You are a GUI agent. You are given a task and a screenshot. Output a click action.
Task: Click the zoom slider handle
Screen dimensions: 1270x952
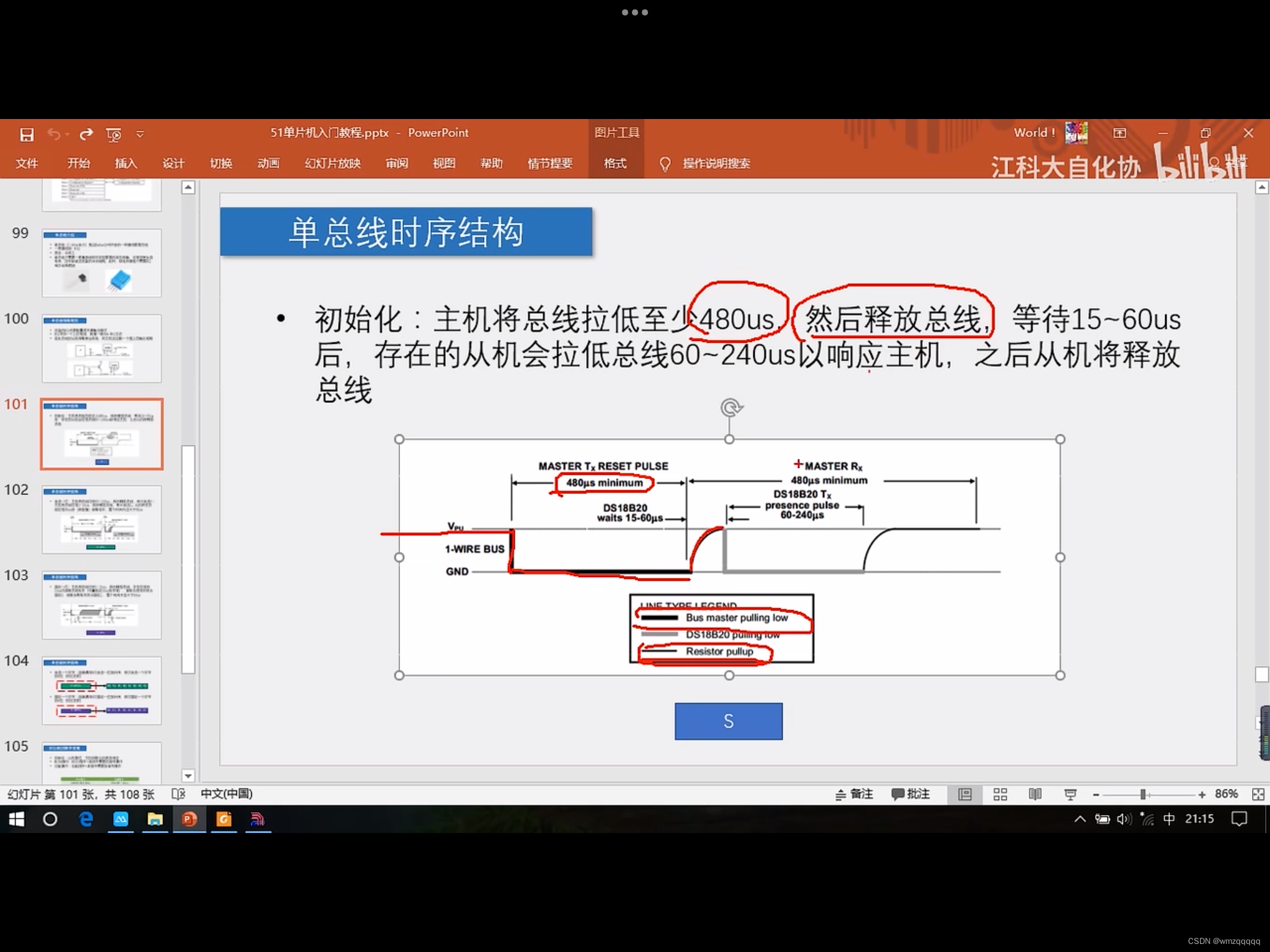pyautogui.click(x=1142, y=794)
